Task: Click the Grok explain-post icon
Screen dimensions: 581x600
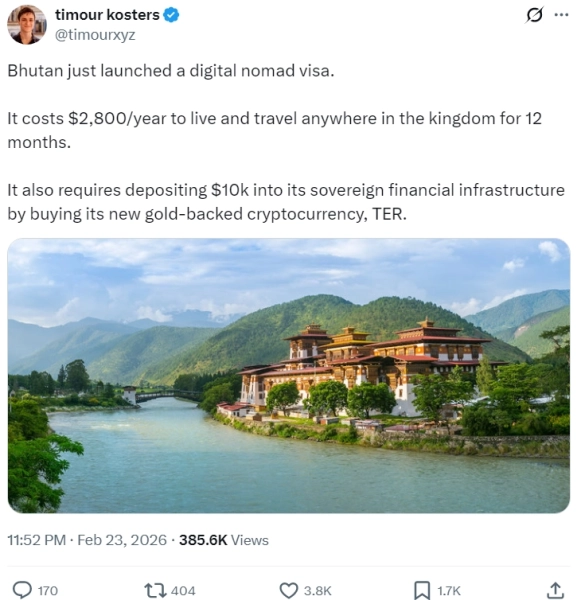Action: (x=534, y=16)
